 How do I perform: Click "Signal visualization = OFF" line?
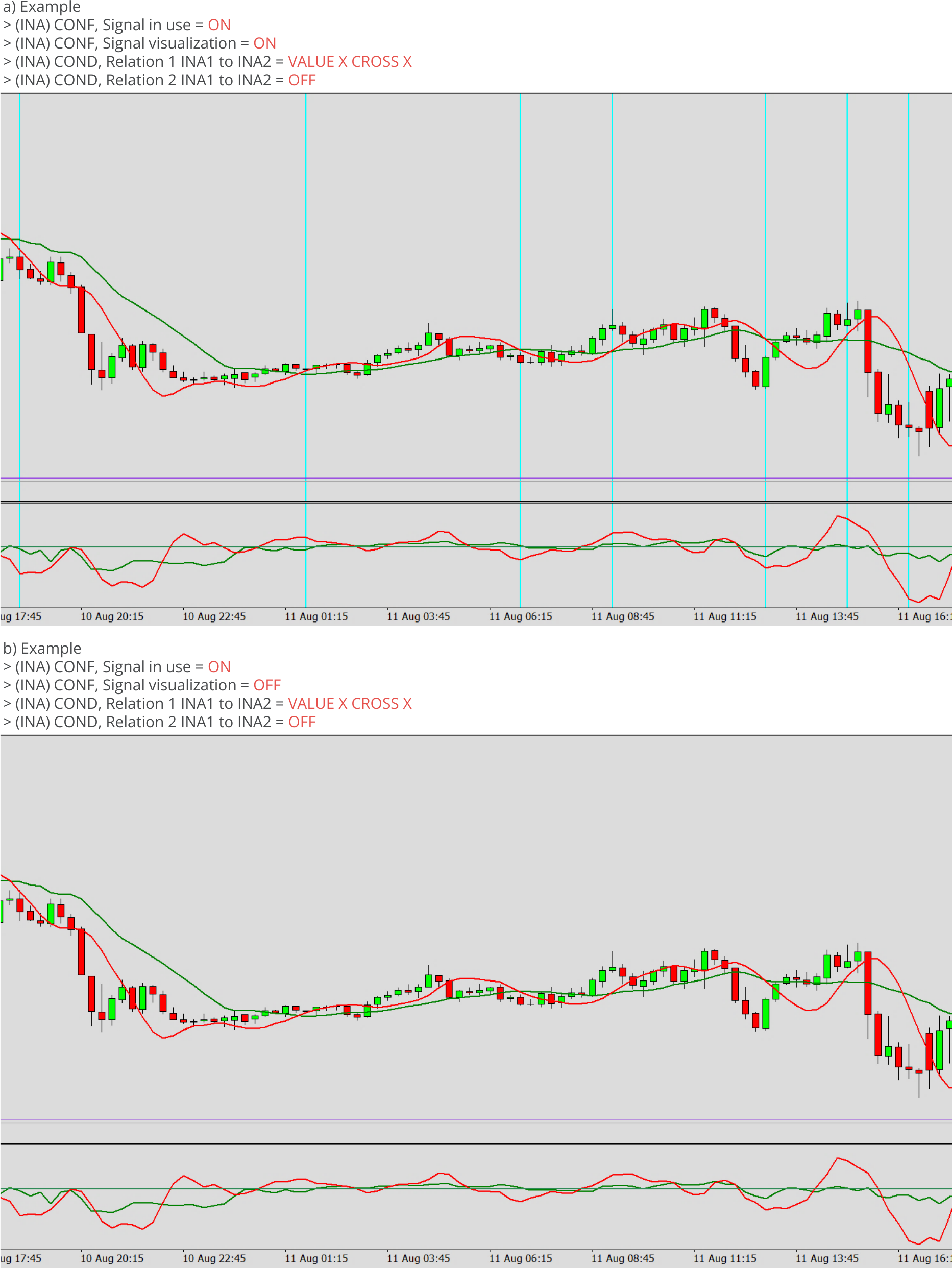click(142, 685)
